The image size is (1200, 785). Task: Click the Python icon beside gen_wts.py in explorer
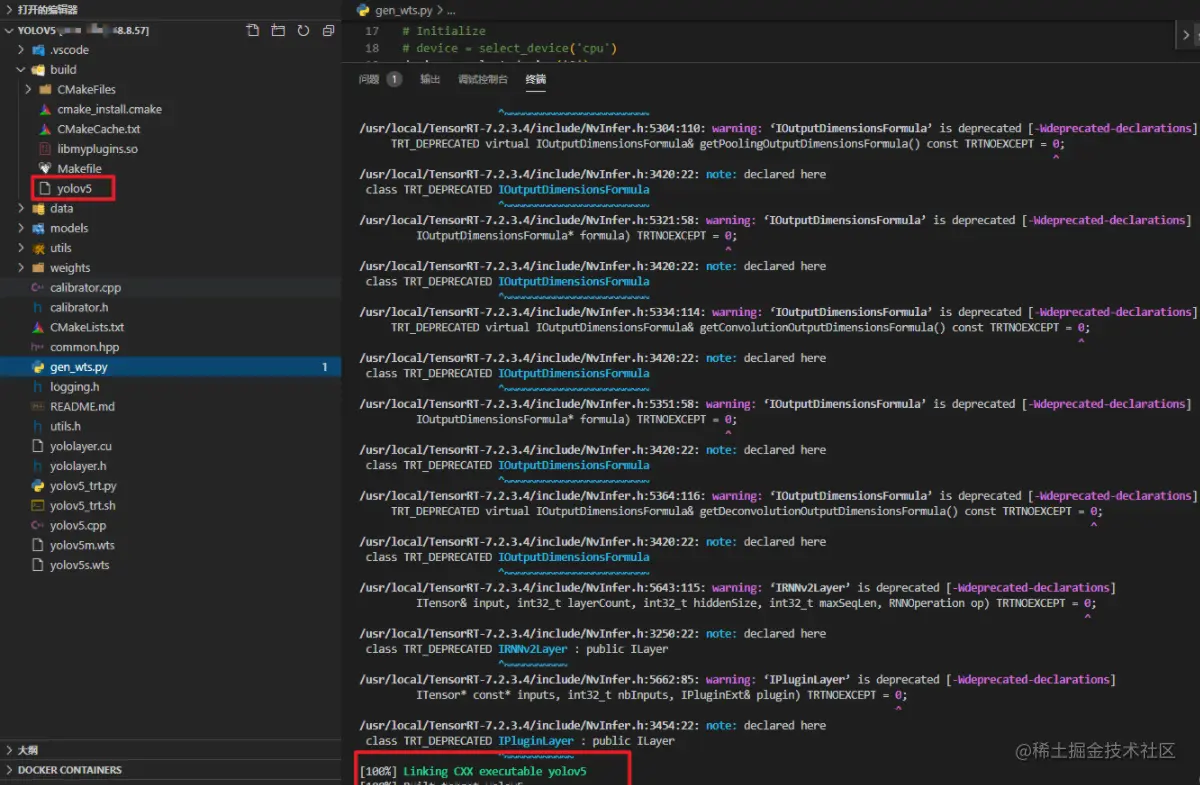point(37,367)
